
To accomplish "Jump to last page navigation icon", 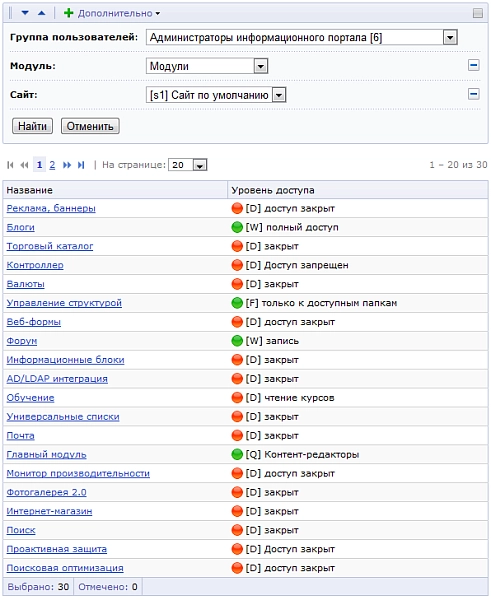I will pyautogui.click(x=81, y=165).
